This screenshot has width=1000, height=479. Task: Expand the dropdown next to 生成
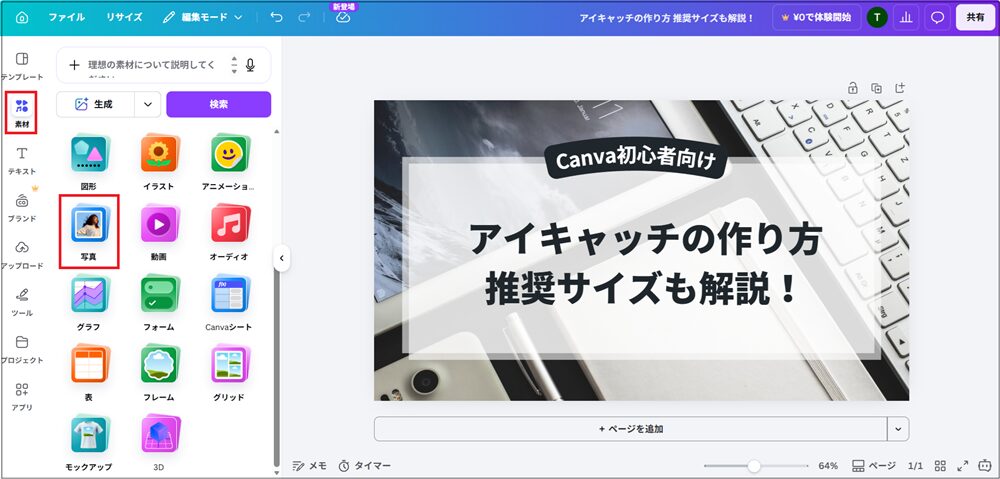pos(147,105)
